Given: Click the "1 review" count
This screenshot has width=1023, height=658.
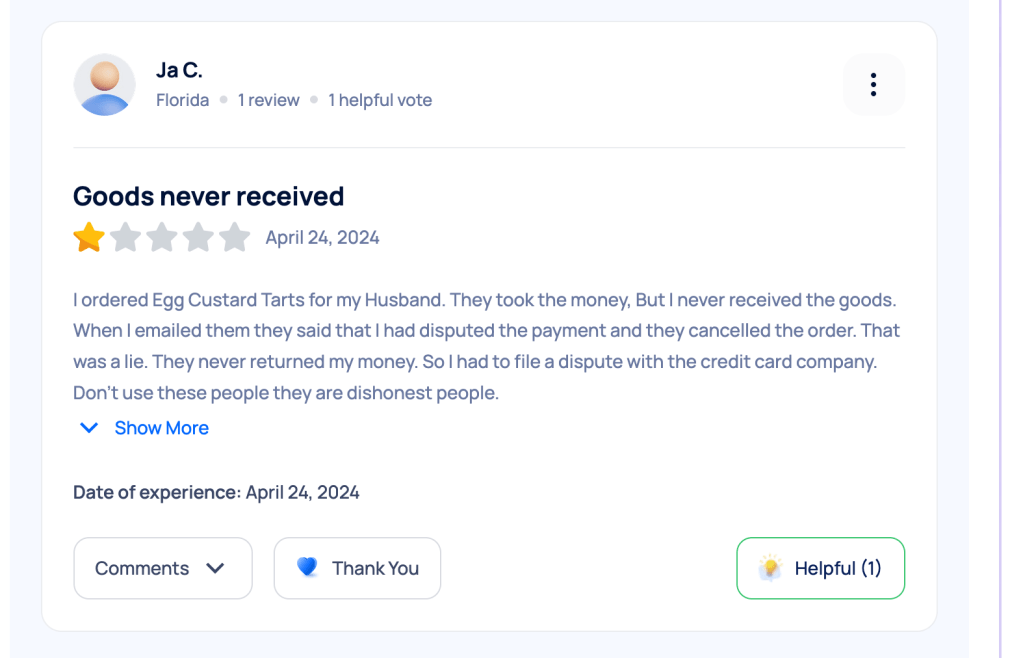Looking at the screenshot, I should pos(268,100).
